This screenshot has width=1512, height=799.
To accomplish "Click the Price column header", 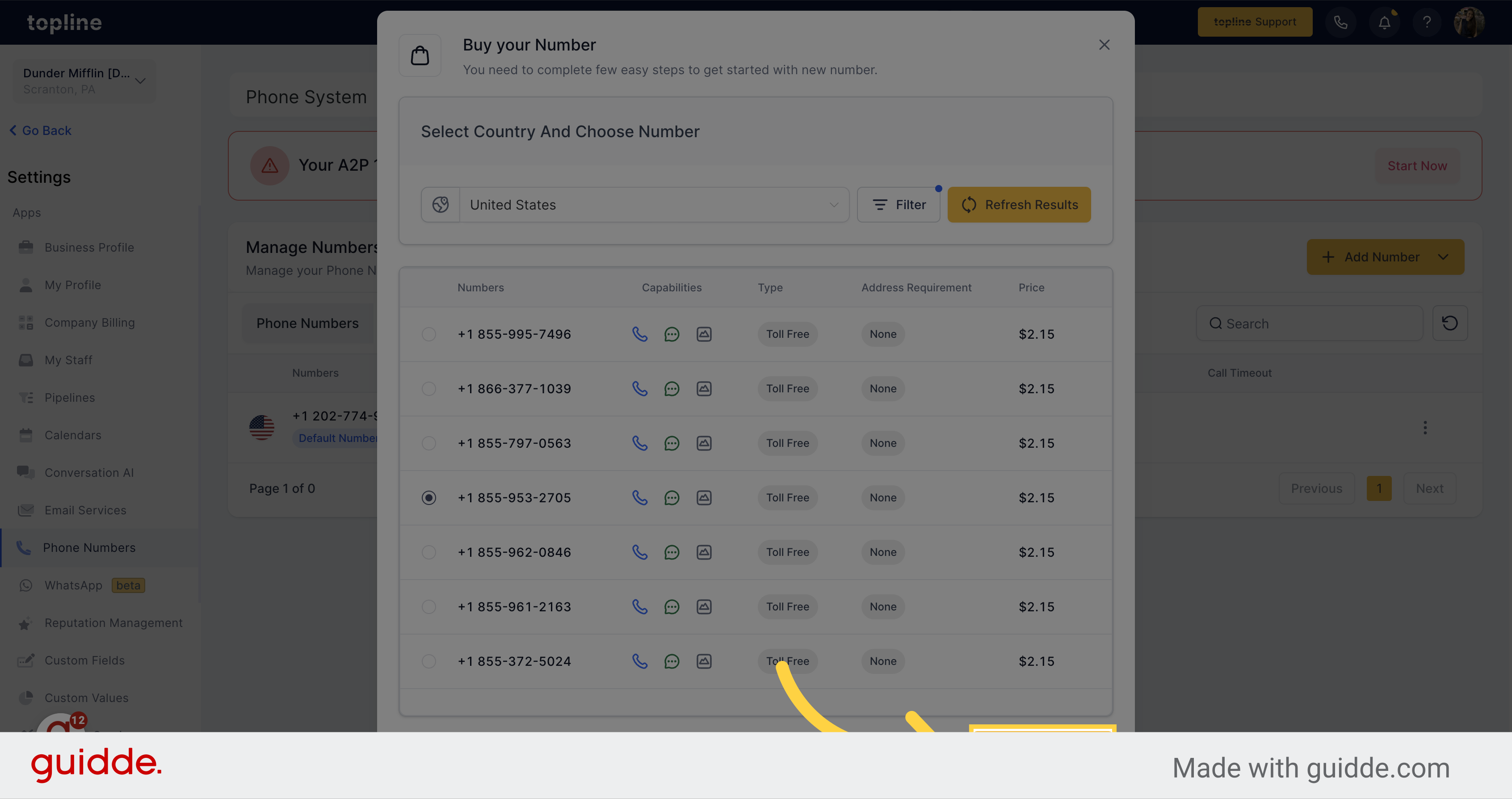I will [x=1031, y=288].
